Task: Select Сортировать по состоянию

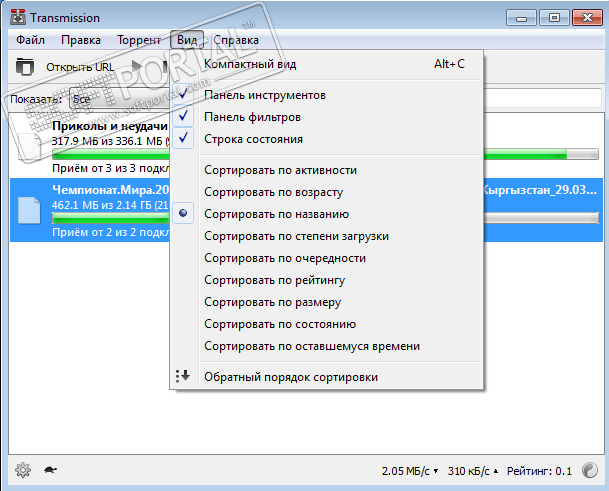Action: (327, 324)
